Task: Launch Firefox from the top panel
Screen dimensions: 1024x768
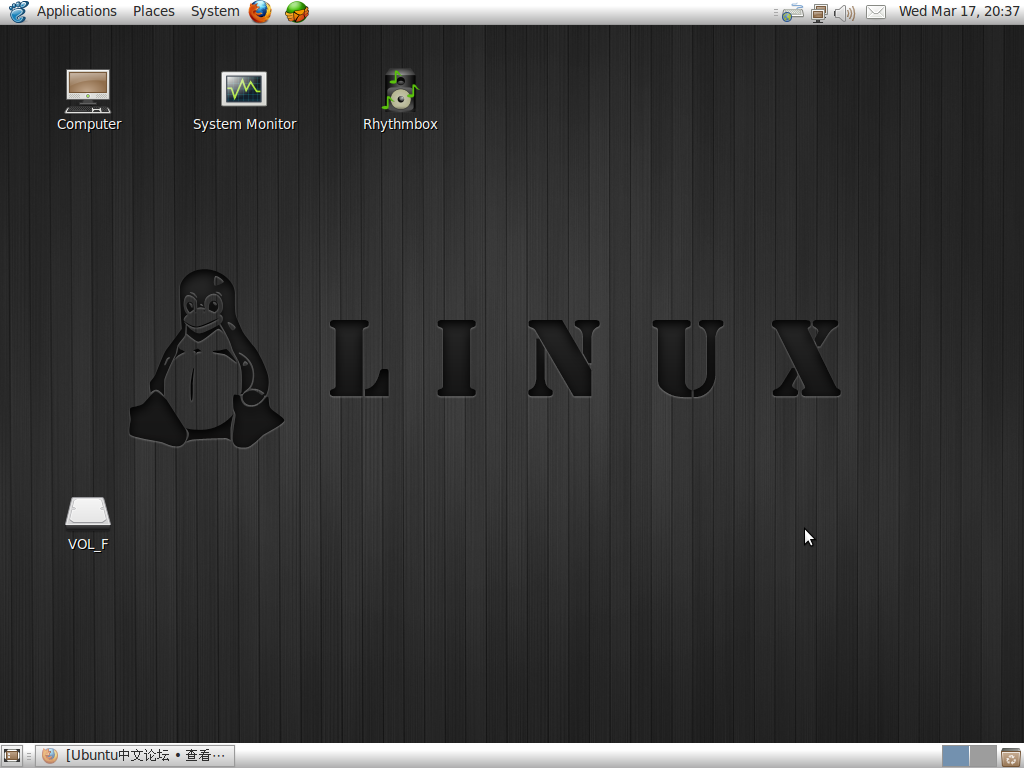Action: [260, 12]
